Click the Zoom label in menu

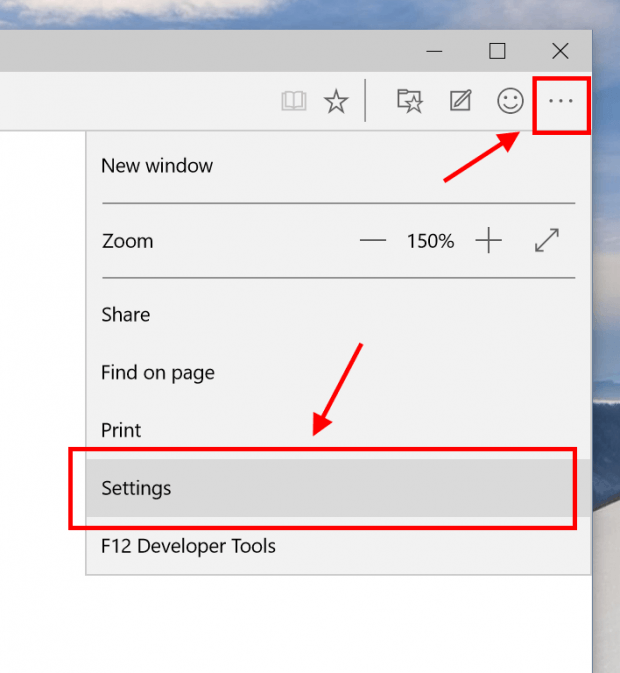coord(127,241)
